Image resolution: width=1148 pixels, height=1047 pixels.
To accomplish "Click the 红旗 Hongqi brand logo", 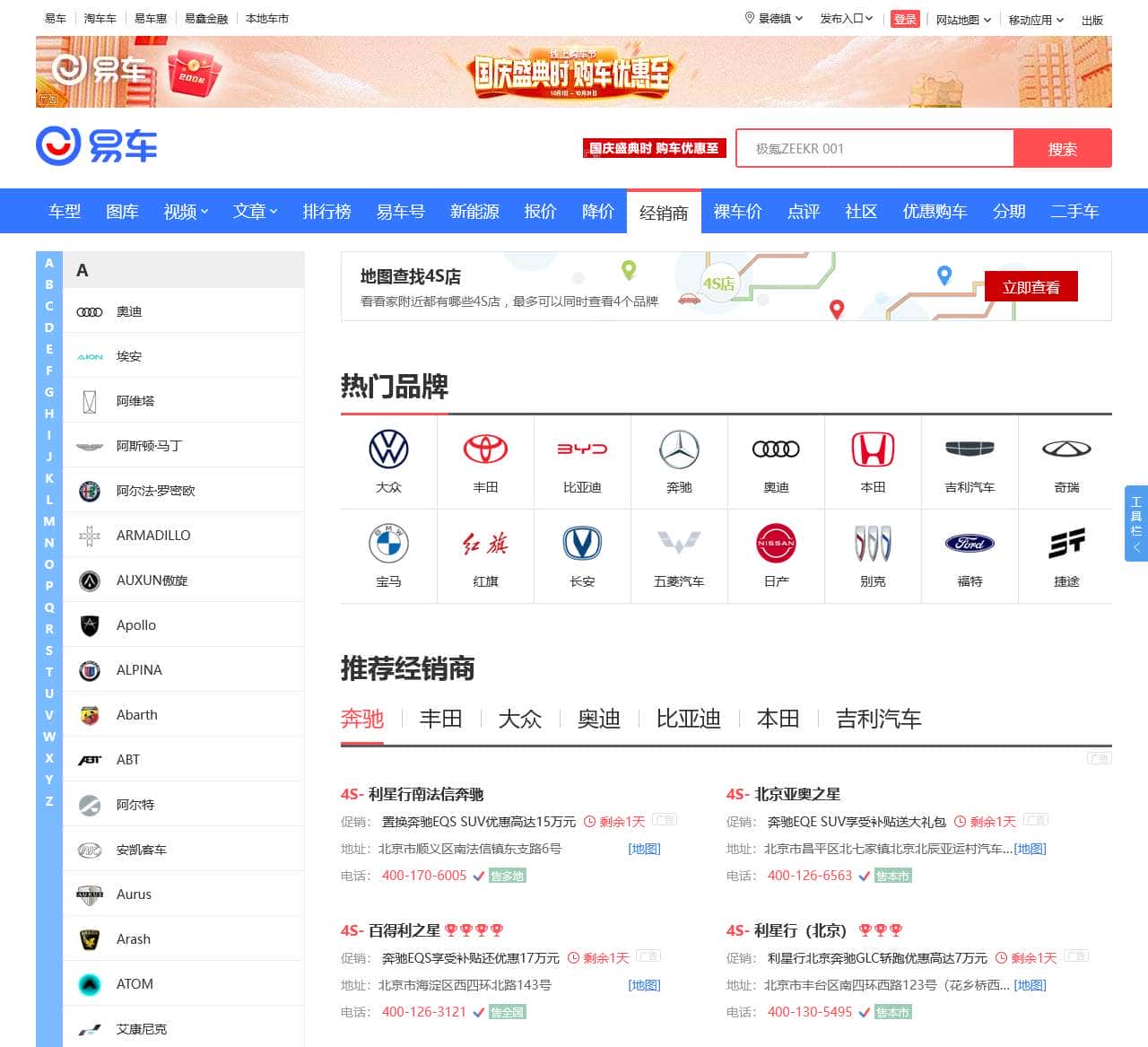I will (x=485, y=543).
